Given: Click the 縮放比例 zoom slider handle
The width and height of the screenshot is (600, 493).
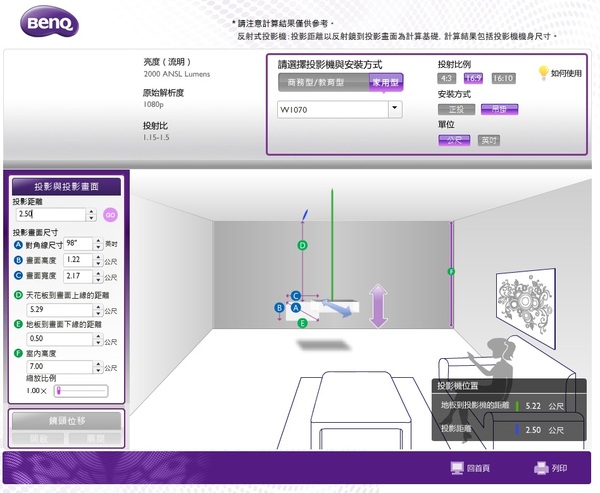Looking at the screenshot, I should (59, 391).
